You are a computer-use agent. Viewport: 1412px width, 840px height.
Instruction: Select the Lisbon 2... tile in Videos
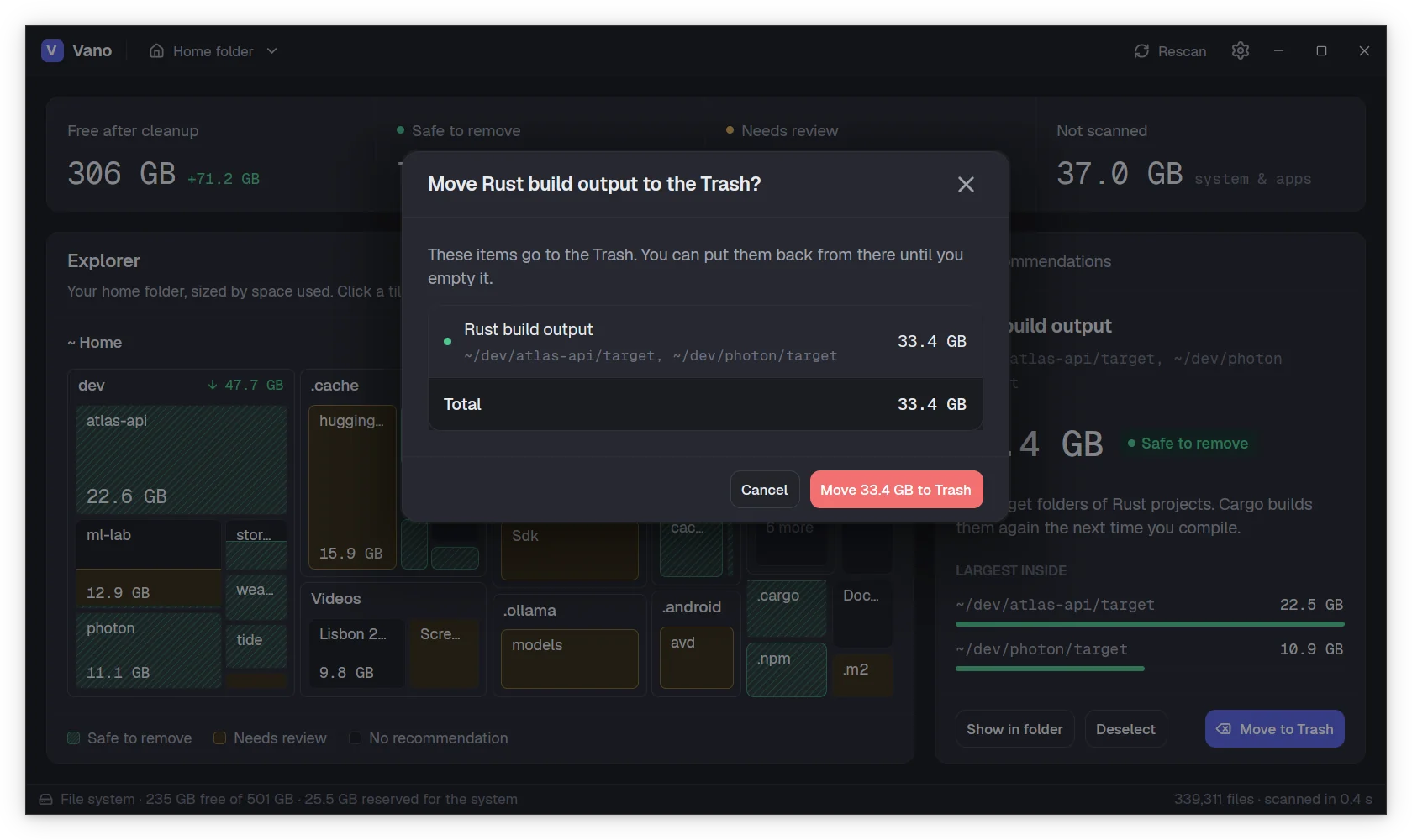pos(356,654)
